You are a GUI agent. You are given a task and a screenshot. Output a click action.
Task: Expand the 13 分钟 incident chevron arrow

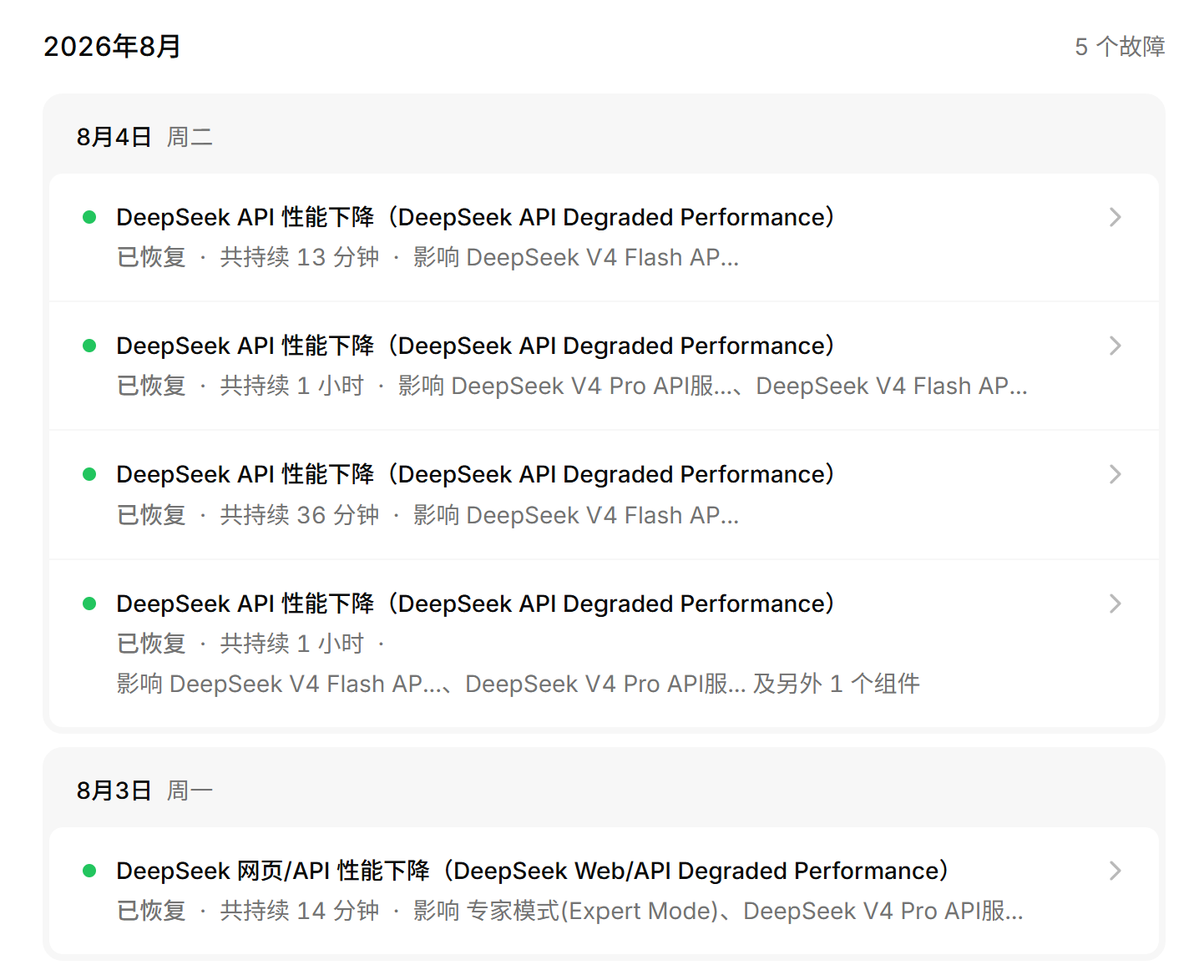click(1115, 217)
